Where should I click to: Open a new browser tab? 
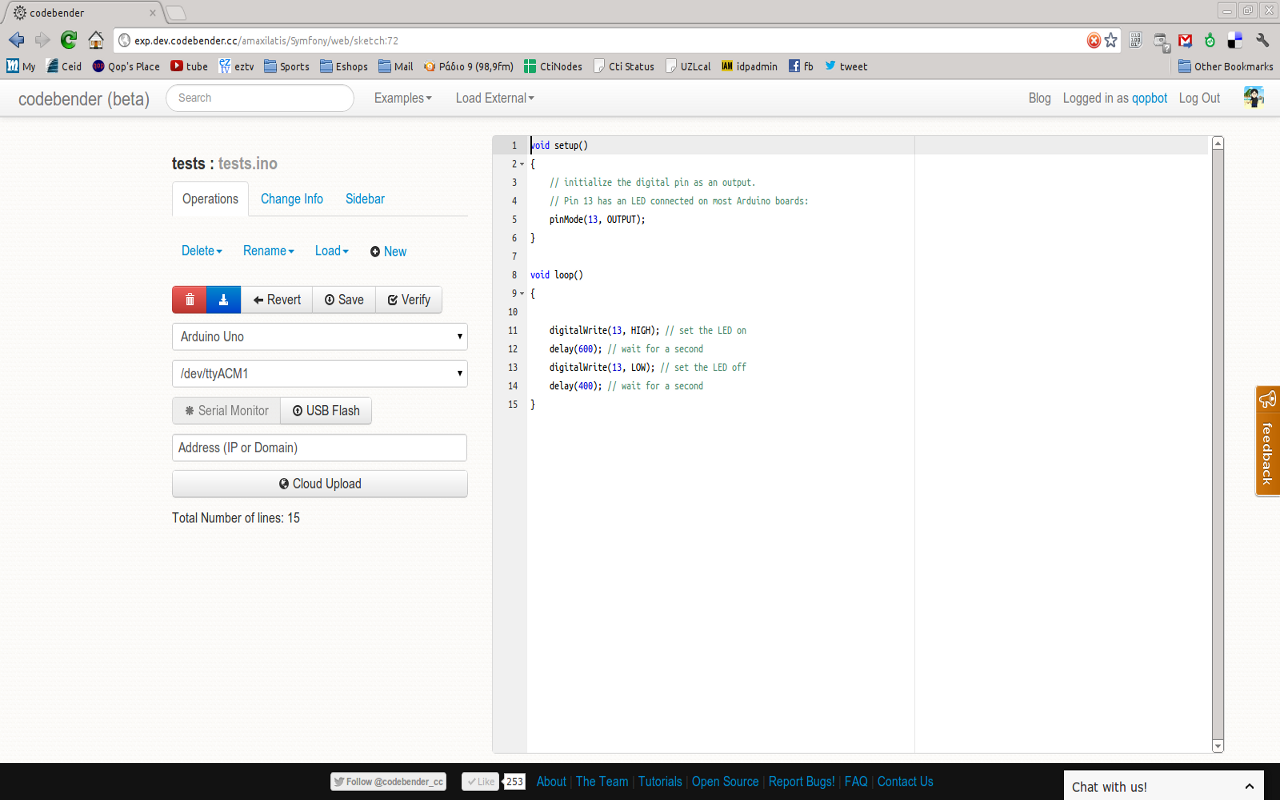(175, 13)
